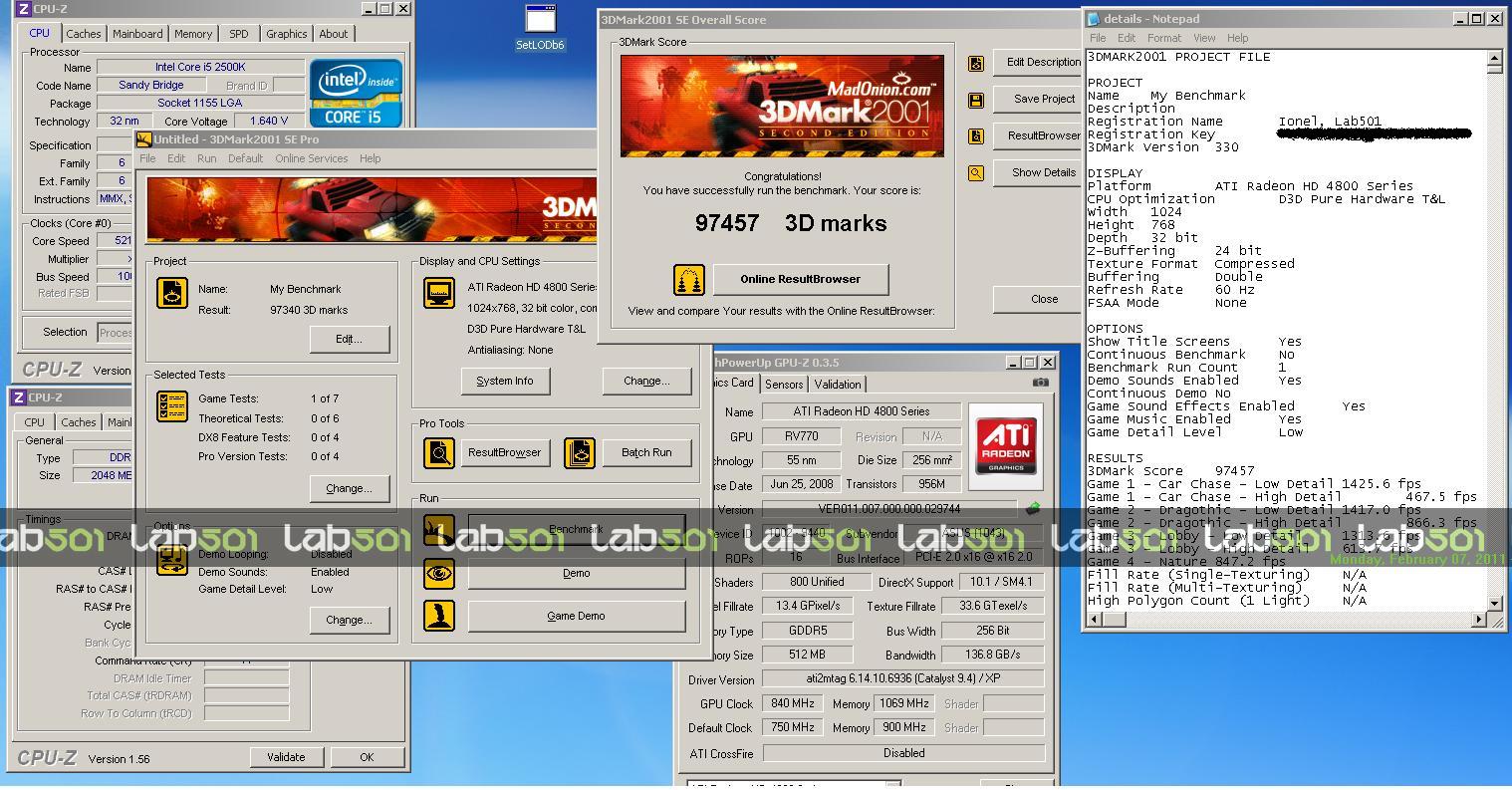Viewport: 1512px width, 790px height.
Task: Open the View menu in Notepad
Action: 1204,38
